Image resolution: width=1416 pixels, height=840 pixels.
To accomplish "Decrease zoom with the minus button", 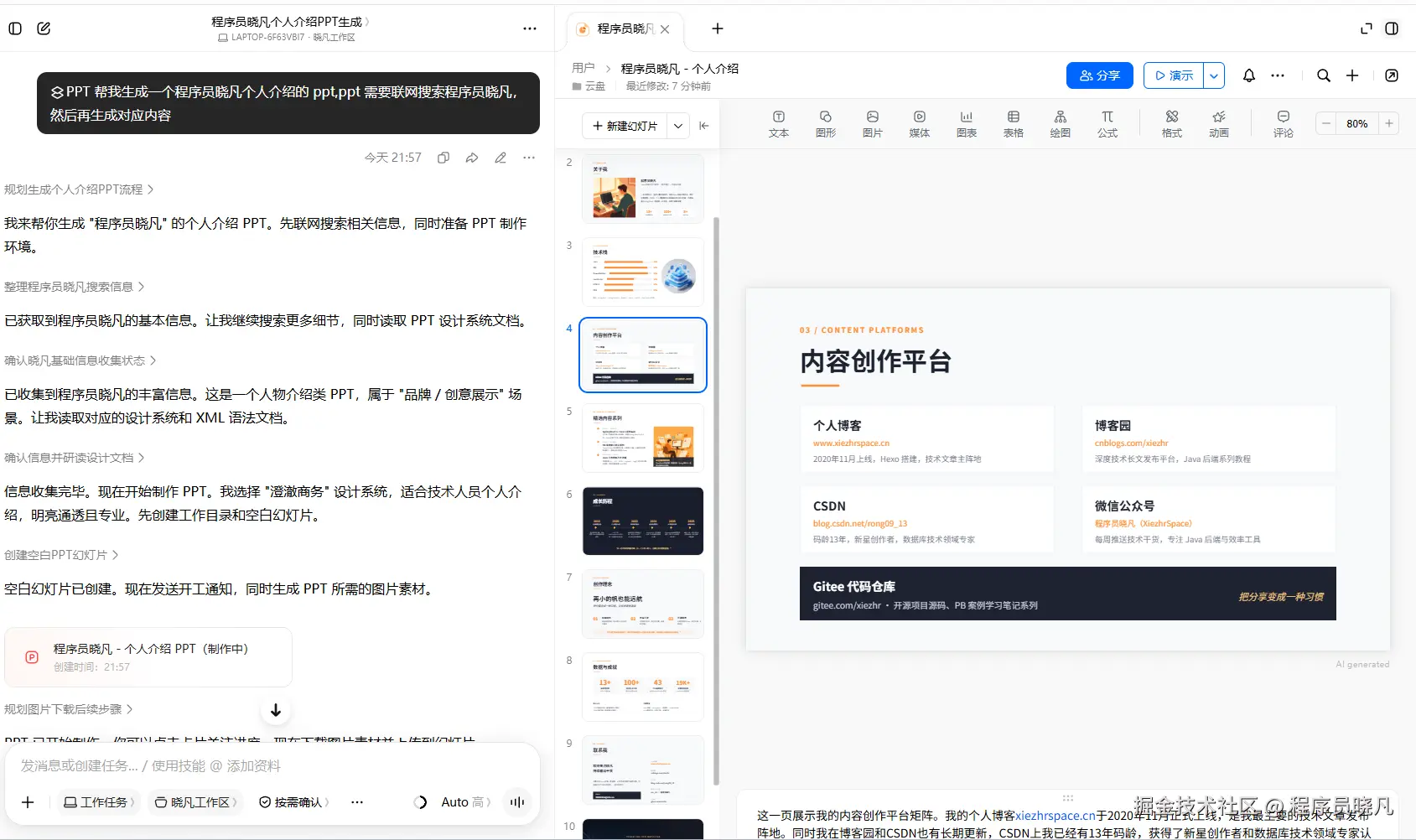I will point(1326,124).
